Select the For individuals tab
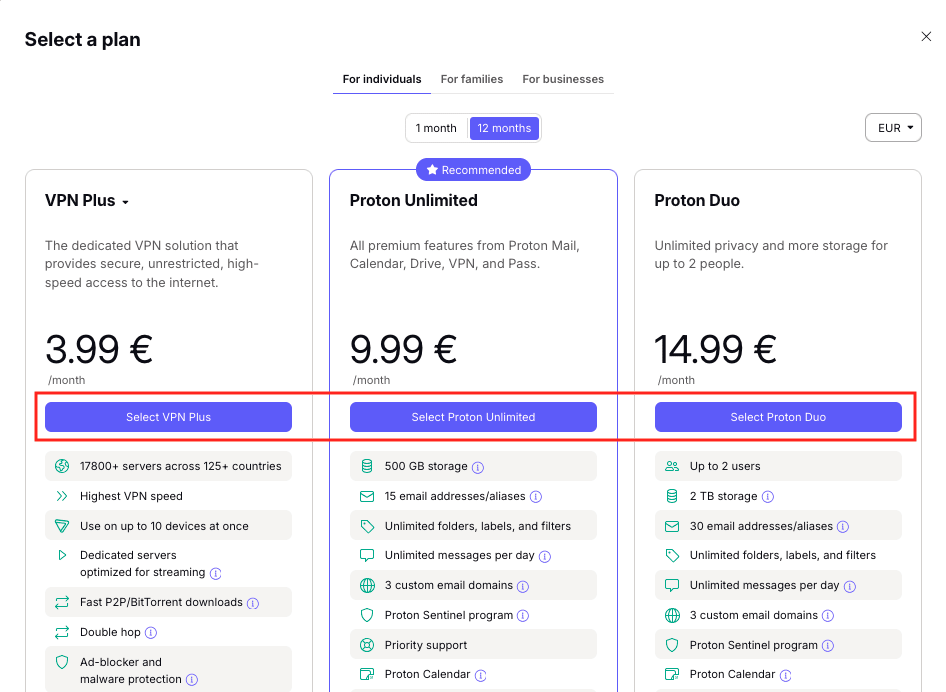This screenshot has width=946, height=692. [x=382, y=79]
